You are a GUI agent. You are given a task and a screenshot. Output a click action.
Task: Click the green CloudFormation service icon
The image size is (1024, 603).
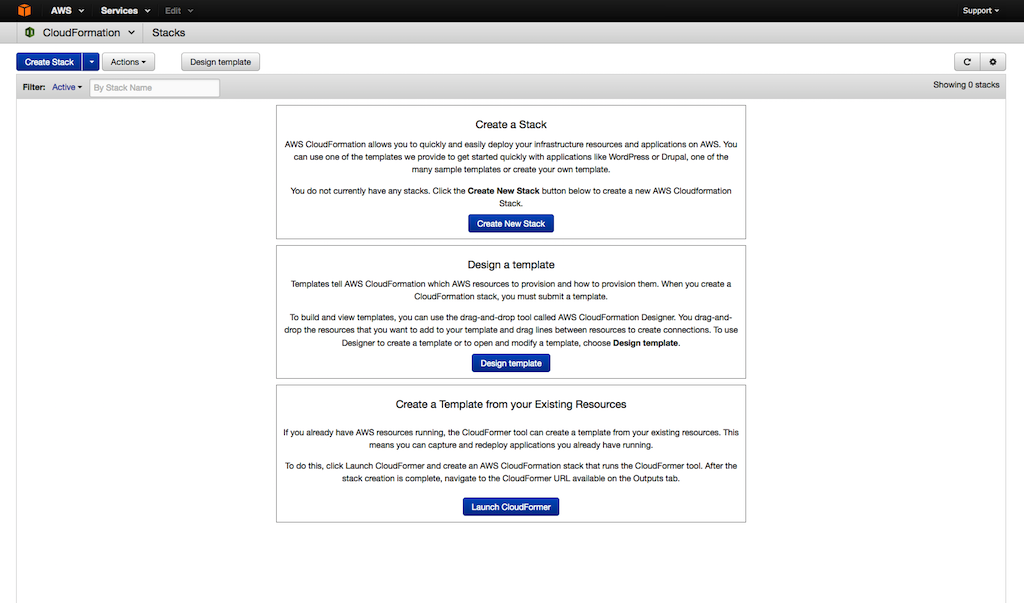tap(29, 32)
